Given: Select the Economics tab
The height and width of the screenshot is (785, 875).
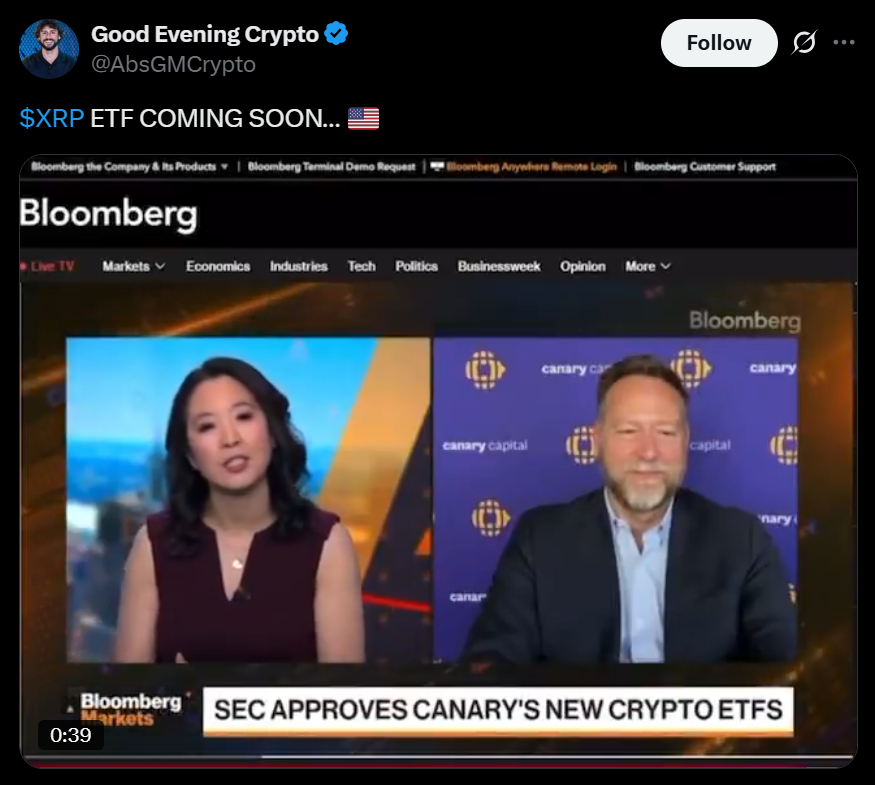Looking at the screenshot, I should tap(218, 266).
